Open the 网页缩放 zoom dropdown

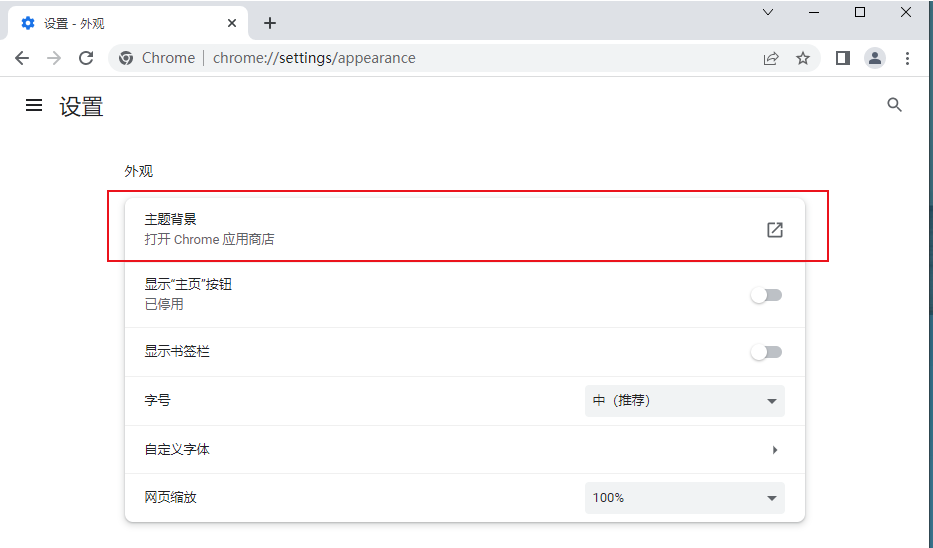click(x=684, y=497)
